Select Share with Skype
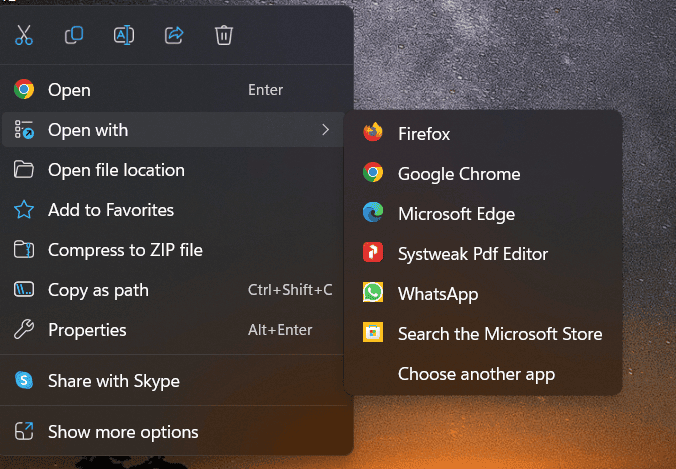Screen dimensions: 676x469 (113, 381)
